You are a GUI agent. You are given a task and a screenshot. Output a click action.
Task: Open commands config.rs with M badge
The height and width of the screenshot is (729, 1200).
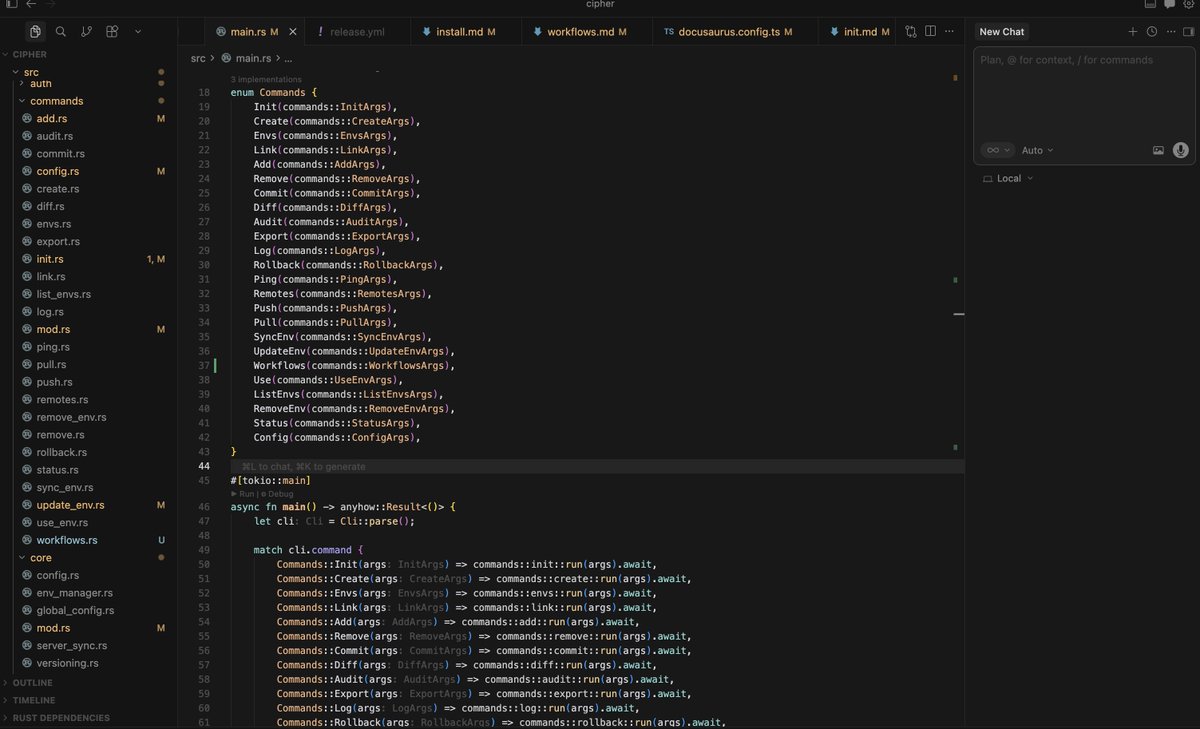(x=57, y=171)
